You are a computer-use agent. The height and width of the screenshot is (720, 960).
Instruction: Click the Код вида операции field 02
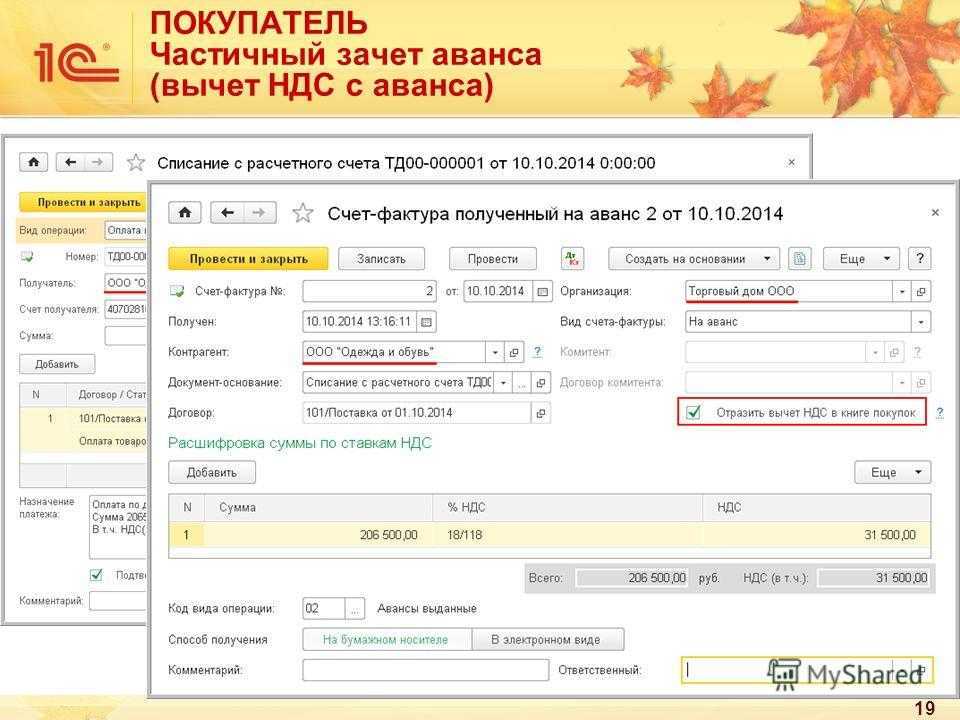tap(324, 609)
